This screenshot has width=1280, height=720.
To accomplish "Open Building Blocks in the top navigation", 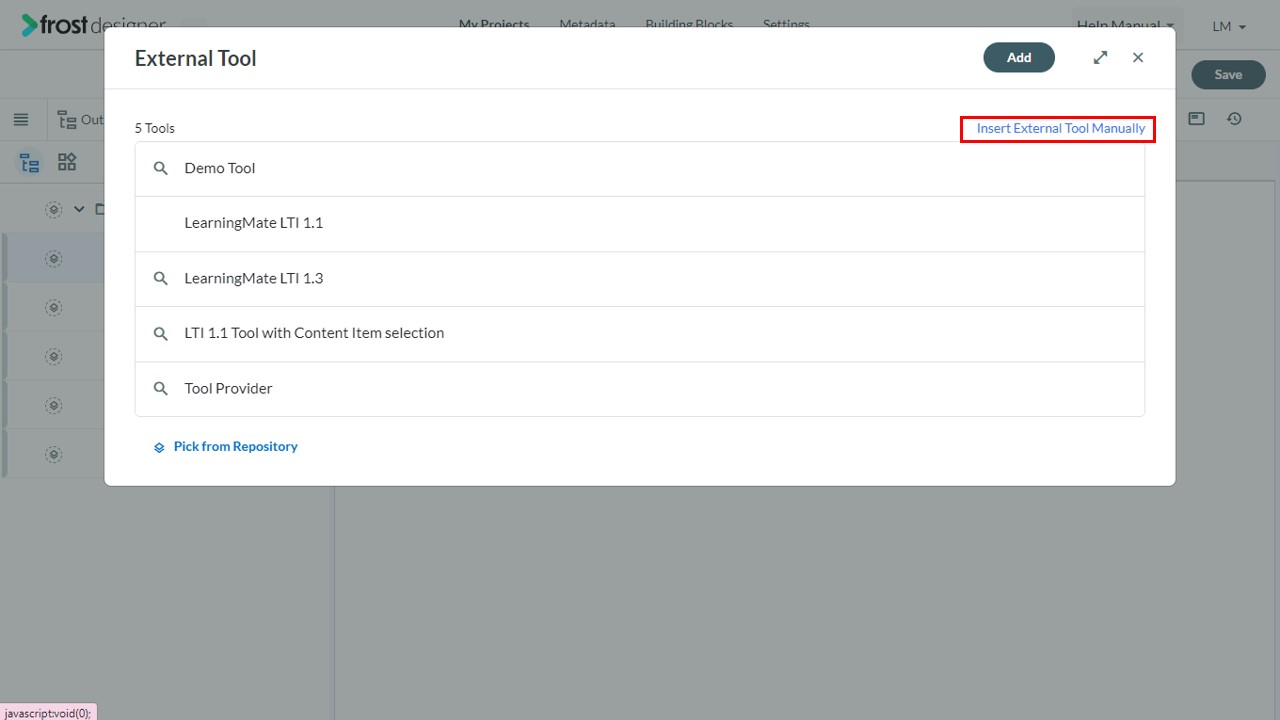I will [x=689, y=24].
